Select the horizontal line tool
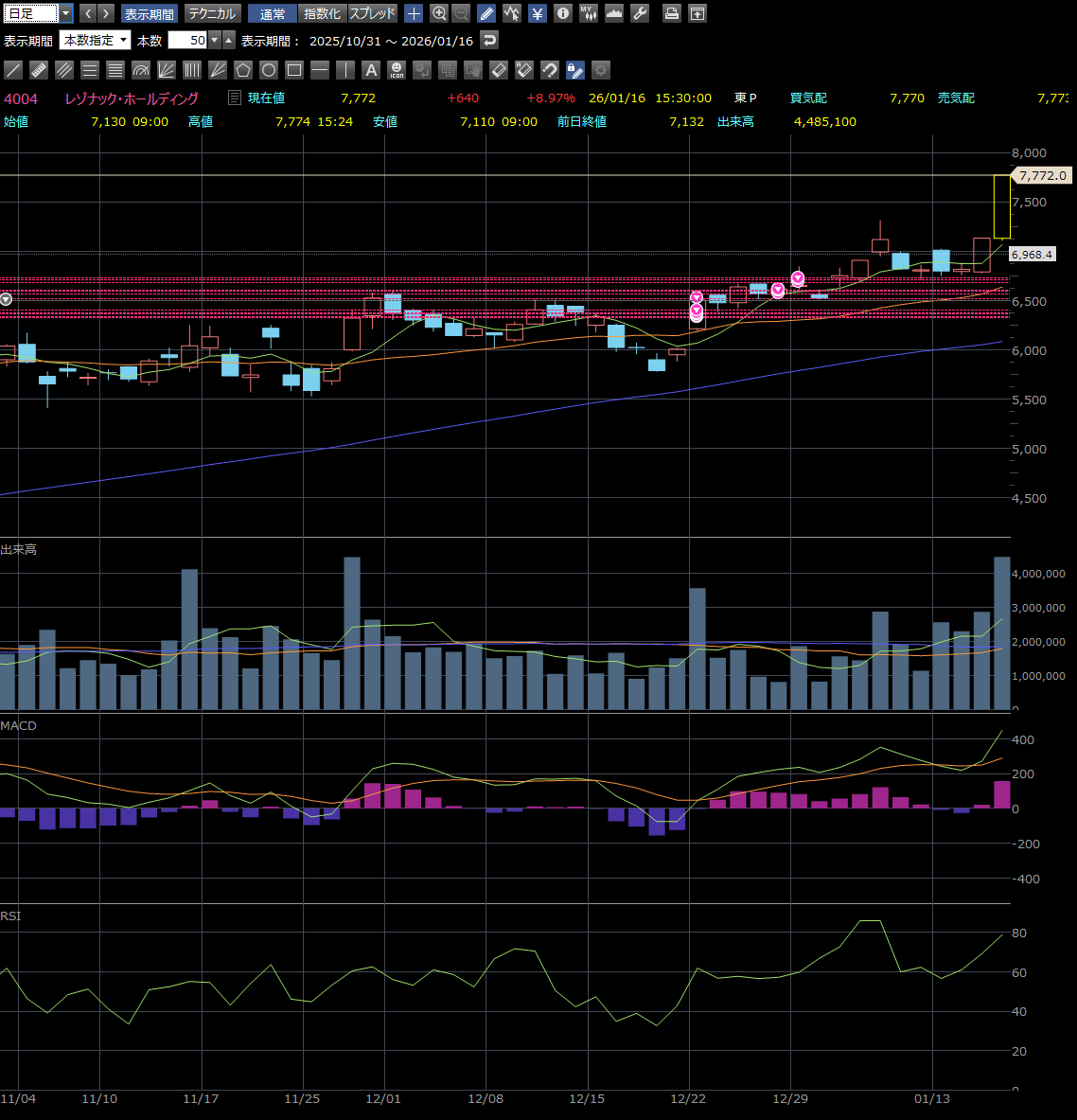The width and height of the screenshot is (1077, 1120). point(320,69)
